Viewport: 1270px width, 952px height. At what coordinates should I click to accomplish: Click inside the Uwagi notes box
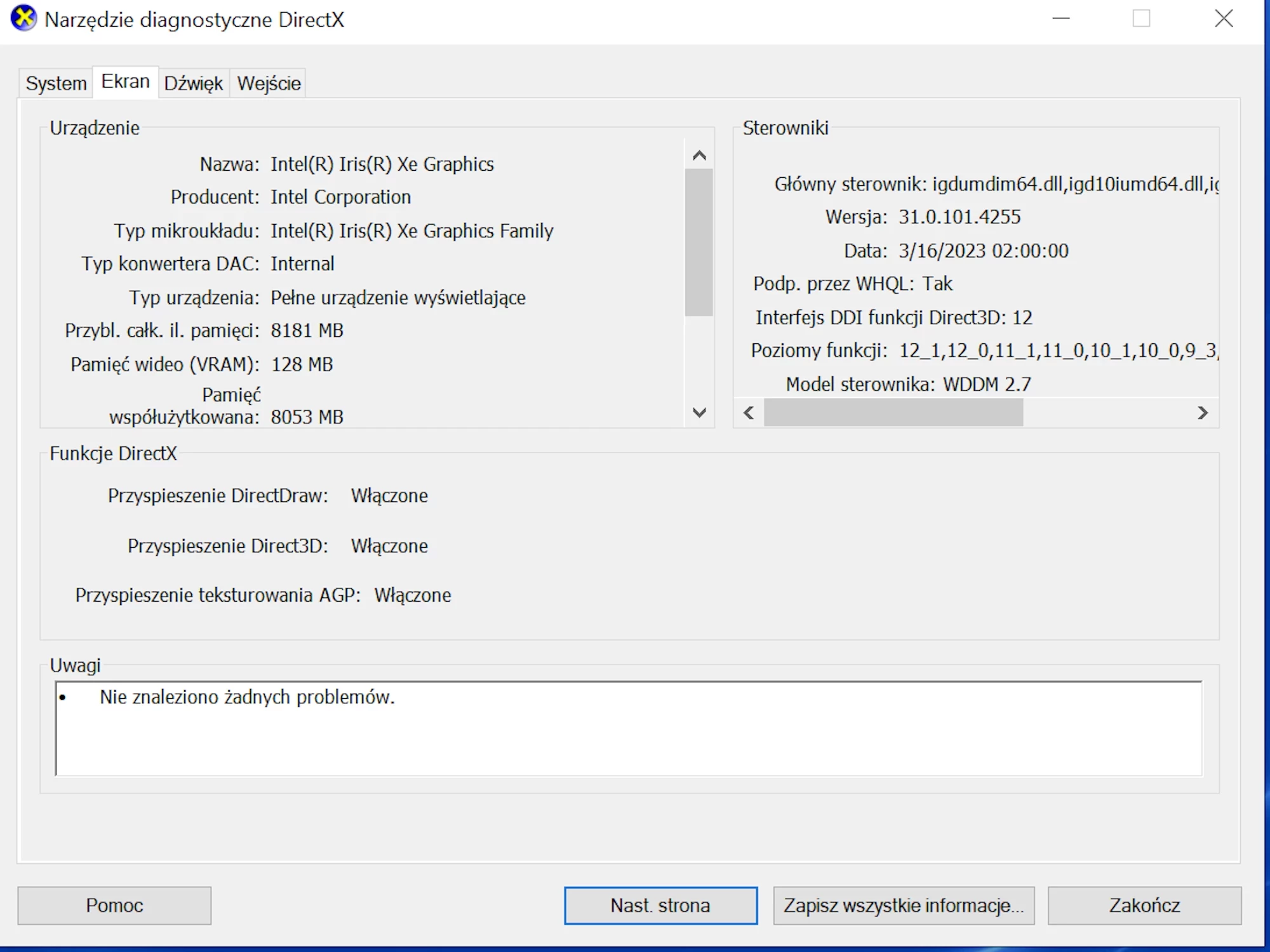pos(629,729)
